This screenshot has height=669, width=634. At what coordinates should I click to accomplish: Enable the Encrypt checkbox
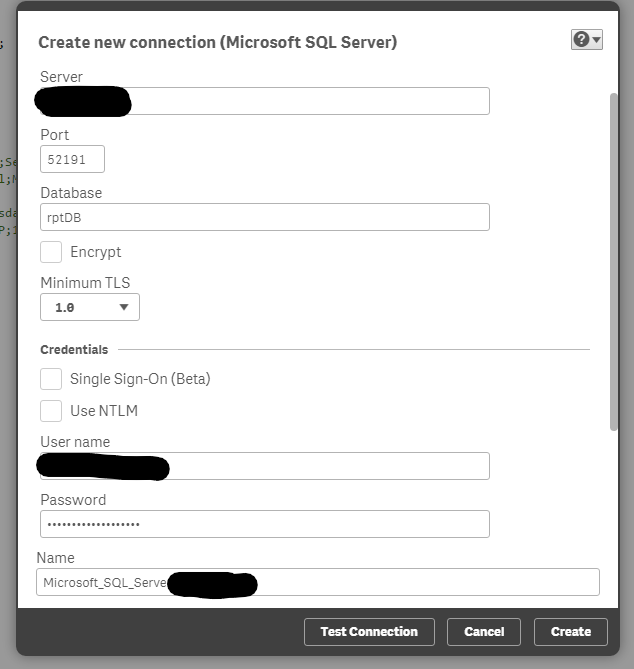click(x=51, y=252)
